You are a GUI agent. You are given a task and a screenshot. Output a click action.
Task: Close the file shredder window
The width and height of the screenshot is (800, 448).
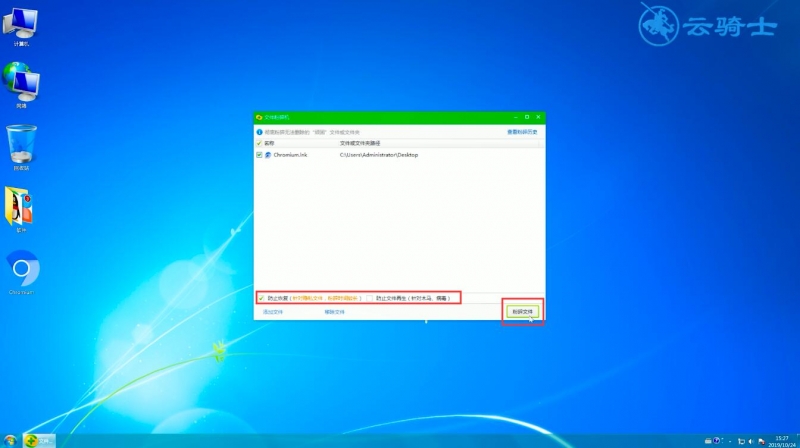[x=538, y=117]
